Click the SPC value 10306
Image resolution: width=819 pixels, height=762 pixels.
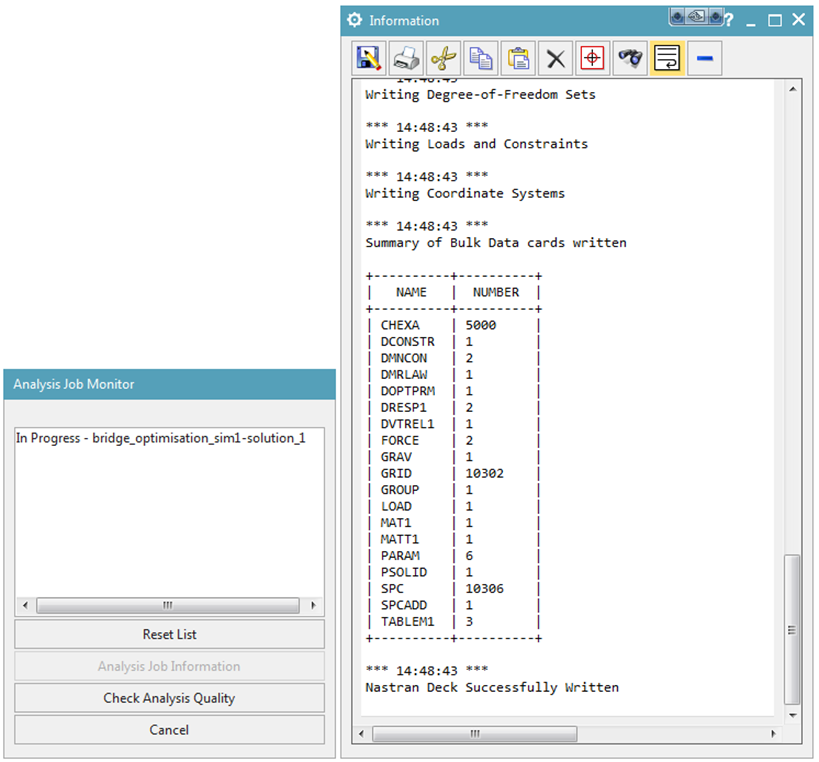click(x=485, y=589)
